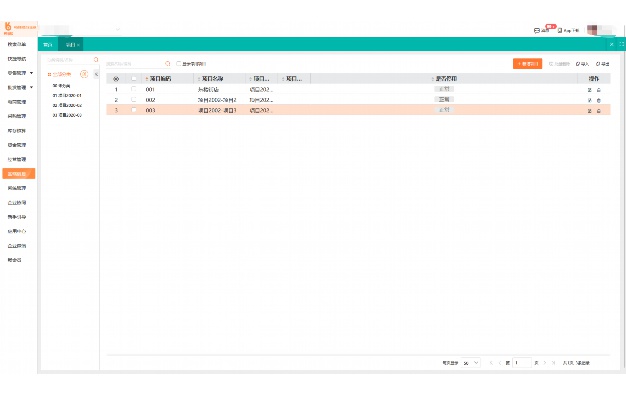The height and width of the screenshot is (395, 626).
Task: Click the search icon next to the project search box
Action: [x=168, y=64]
